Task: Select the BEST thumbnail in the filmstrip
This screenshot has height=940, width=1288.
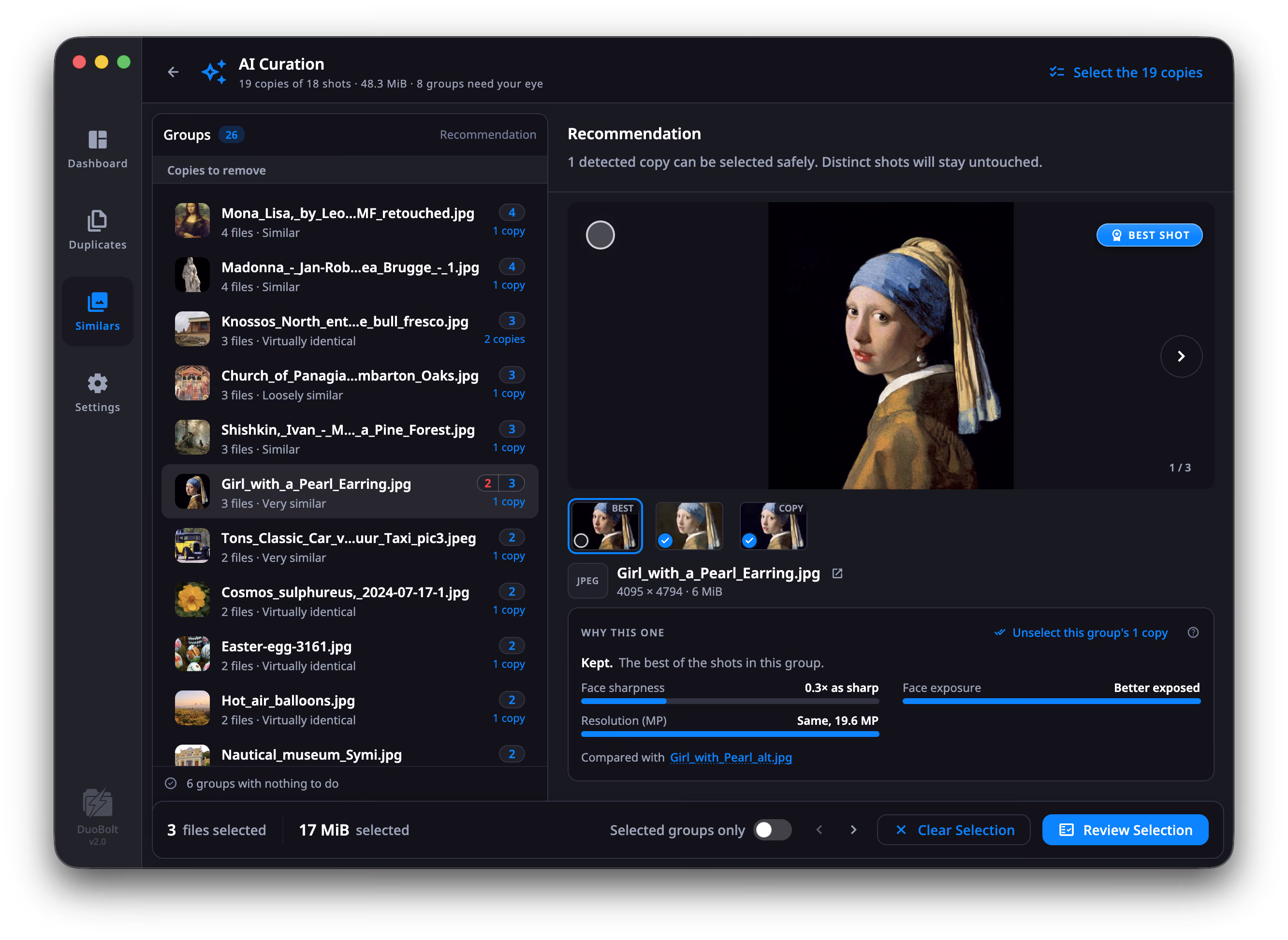Action: tap(605, 526)
